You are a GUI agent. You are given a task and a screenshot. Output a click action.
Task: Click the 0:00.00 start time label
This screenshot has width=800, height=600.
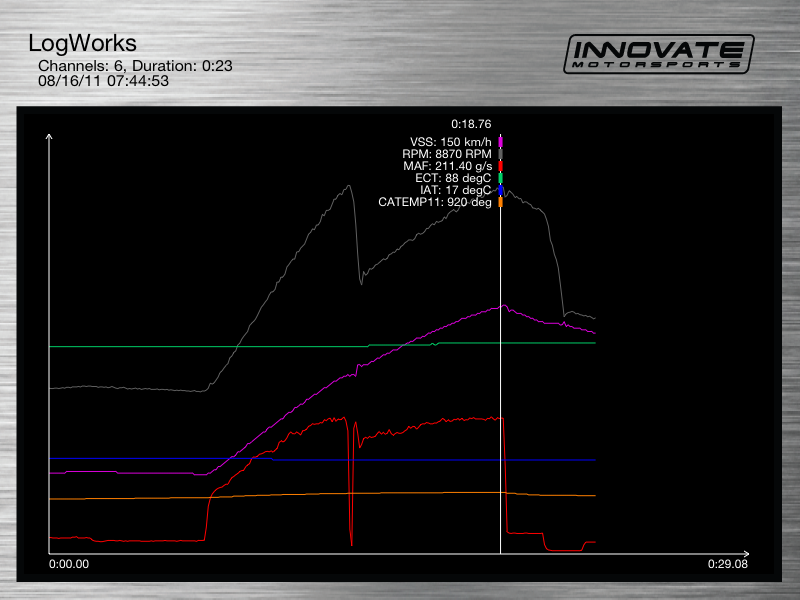[x=69, y=564]
